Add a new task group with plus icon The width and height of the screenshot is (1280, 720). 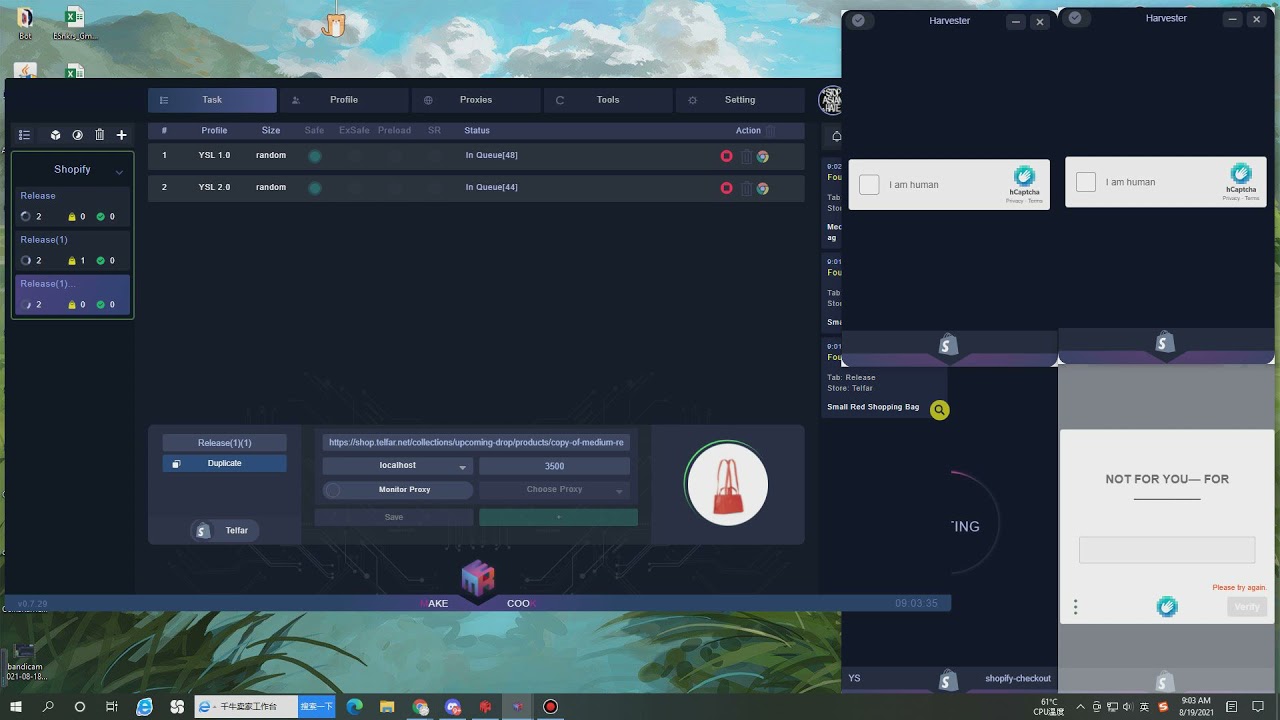122,135
